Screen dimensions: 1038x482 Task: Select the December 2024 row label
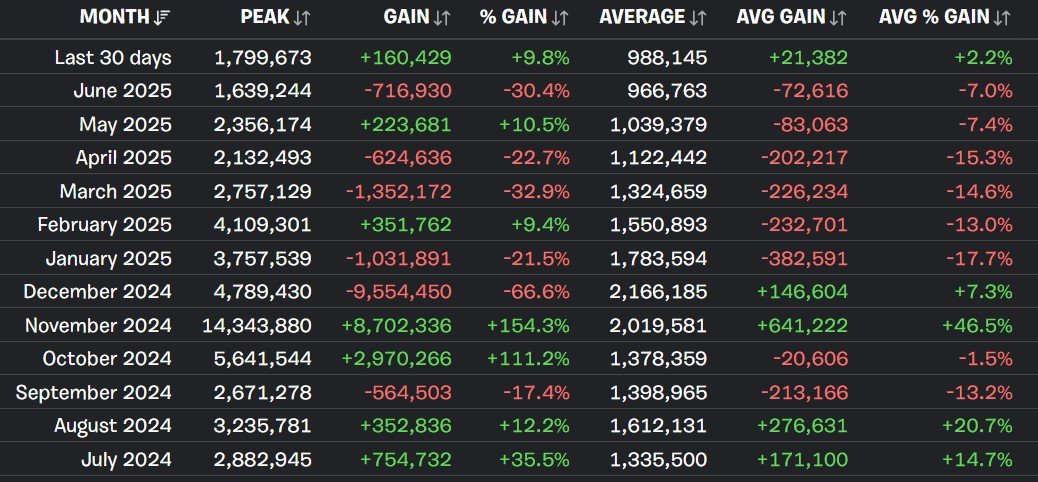tap(97, 292)
